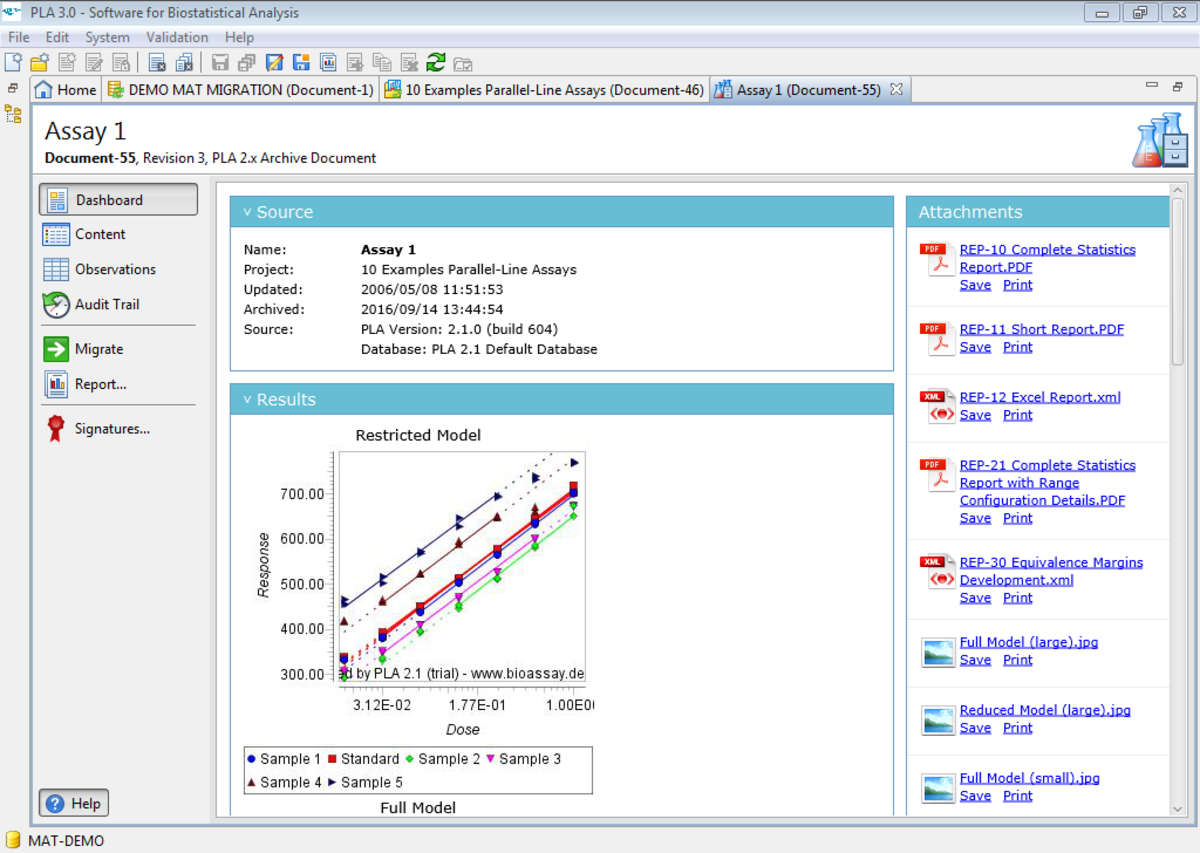Open REP-12 Excel Report.xml link
Viewport: 1200px width, 853px height.
[1040, 397]
